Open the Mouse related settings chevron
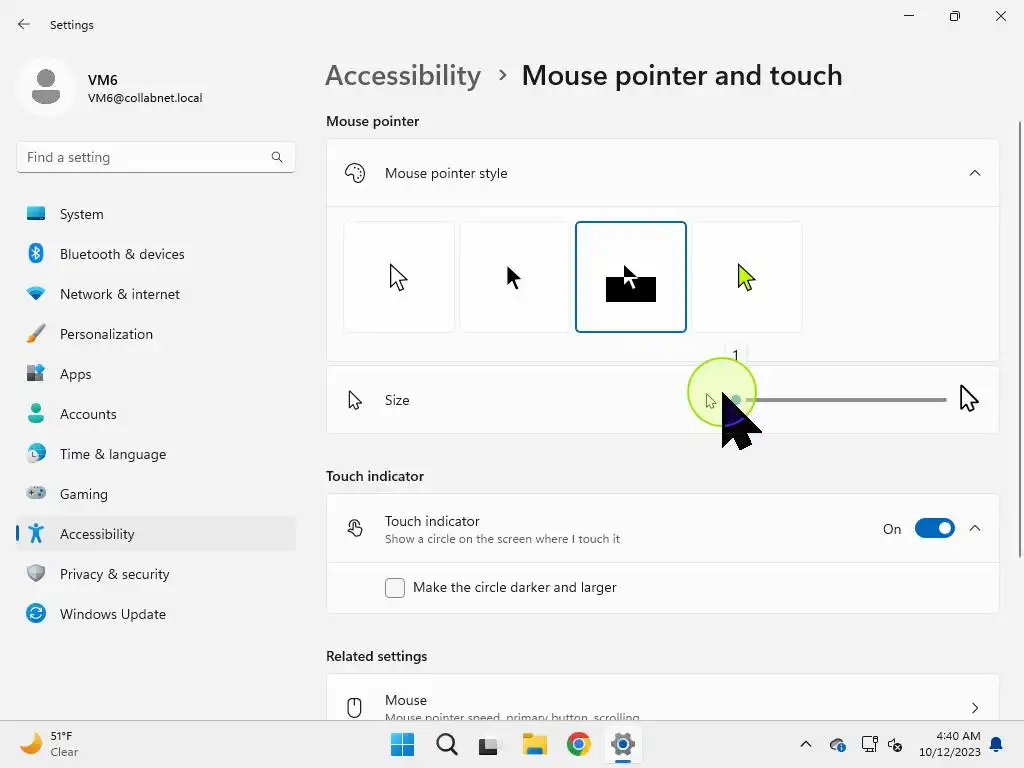This screenshot has width=1024, height=768. pos(975,708)
